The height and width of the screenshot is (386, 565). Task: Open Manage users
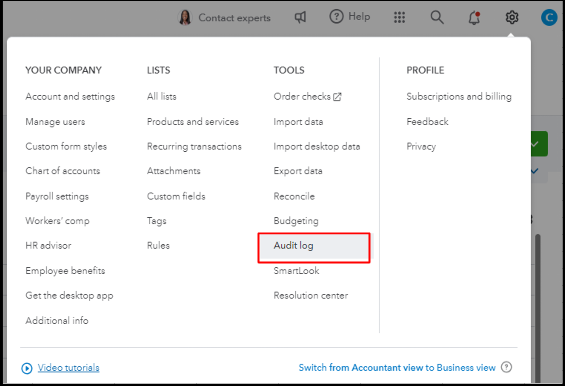[55, 122]
